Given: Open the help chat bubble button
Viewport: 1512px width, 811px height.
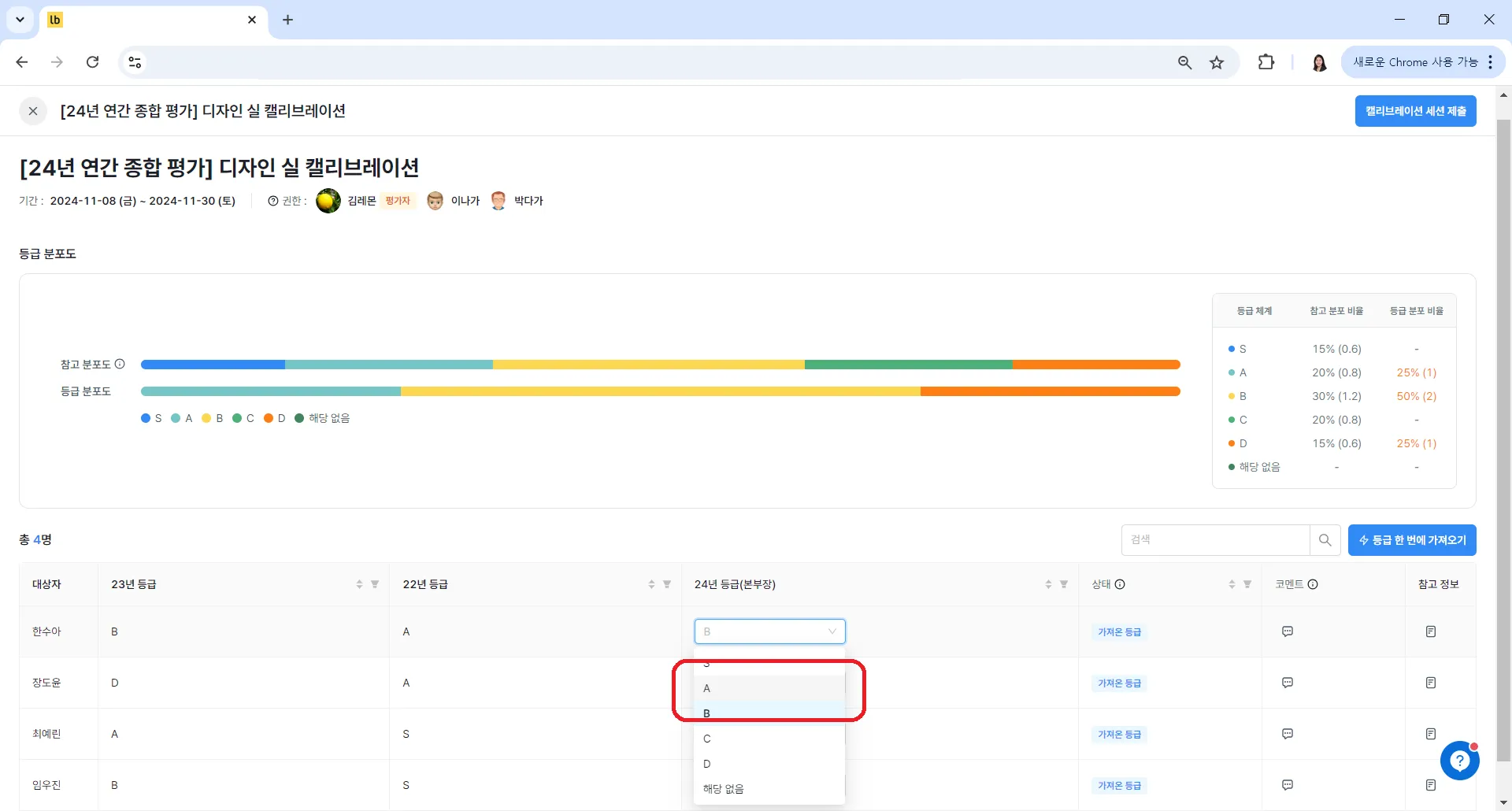Looking at the screenshot, I should (x=1459, y=761).
